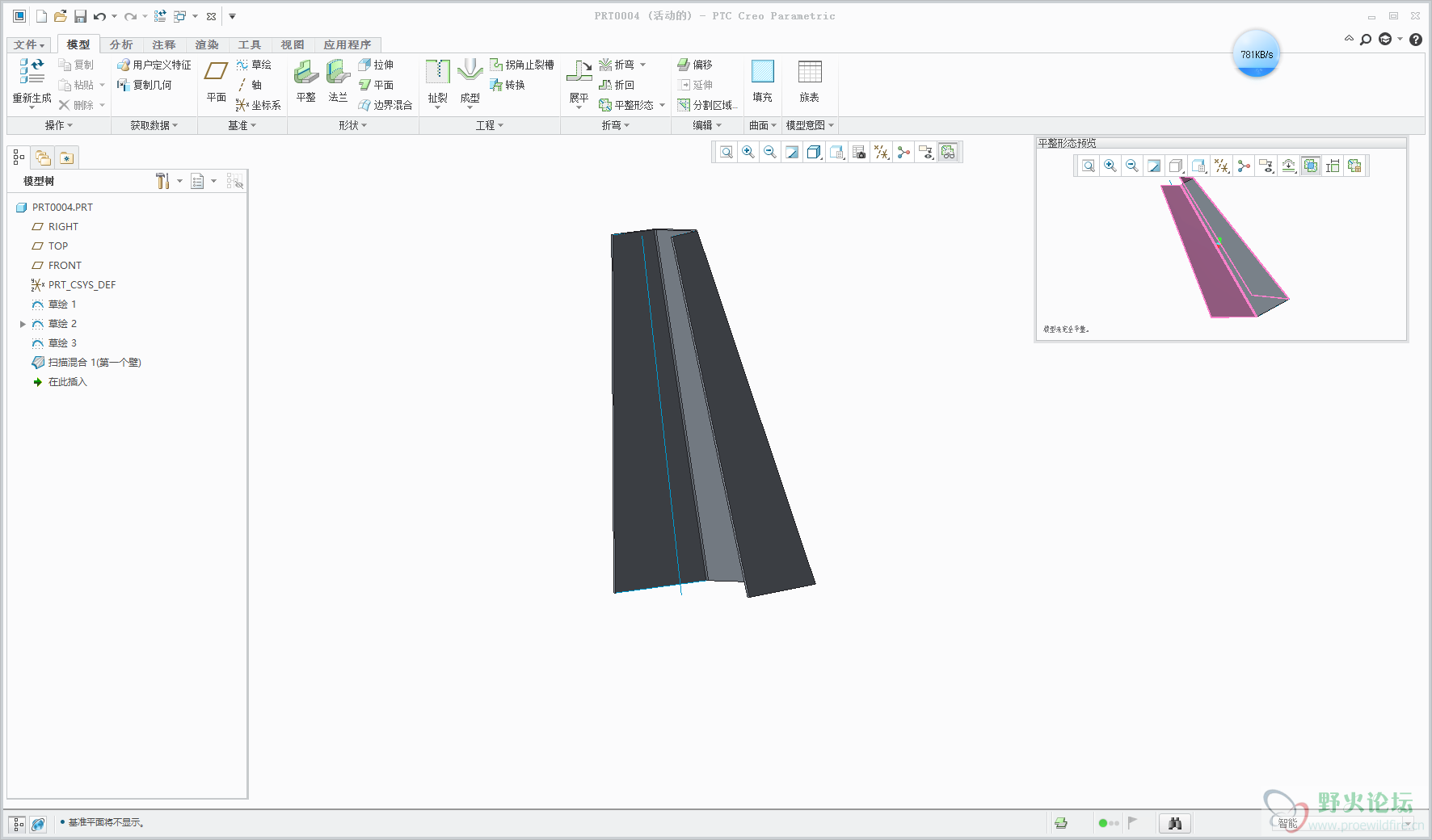Switch to the Render (渲染) tab

coord(207,44)
